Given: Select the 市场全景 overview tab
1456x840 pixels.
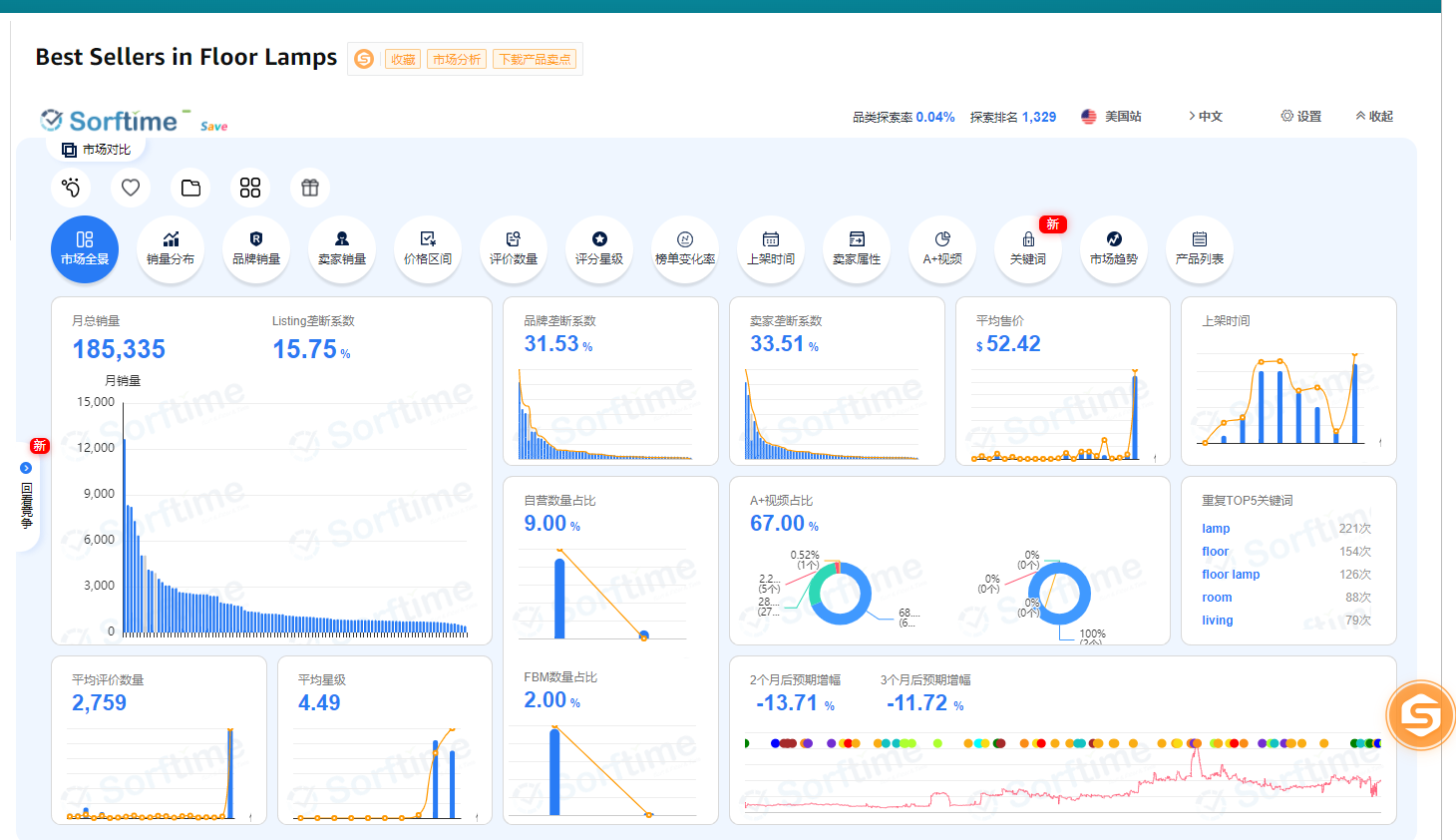Looking at the screenshot, I should click(x=85, y=248).
